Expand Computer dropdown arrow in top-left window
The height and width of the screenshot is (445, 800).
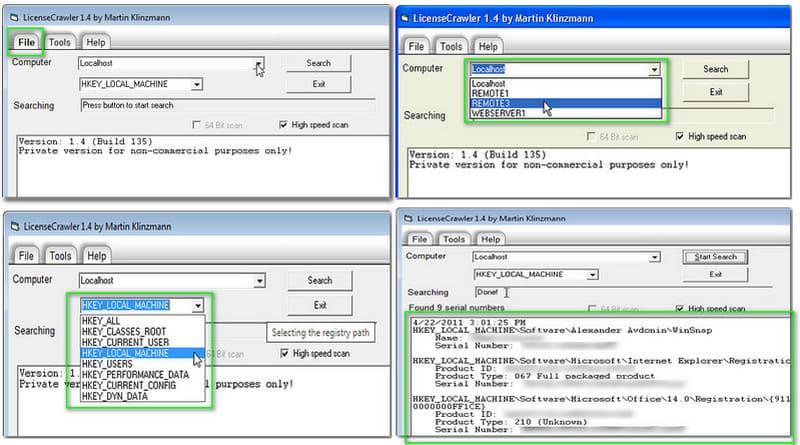(x=259, y=64)
